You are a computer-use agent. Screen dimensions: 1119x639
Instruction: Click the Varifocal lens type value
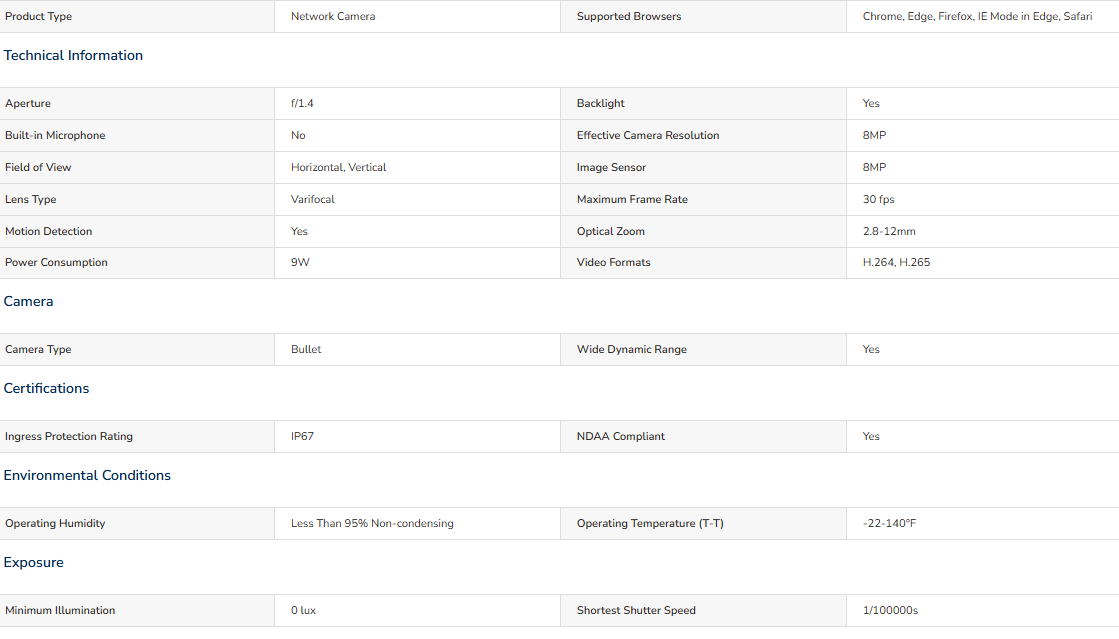coord(313,199)
